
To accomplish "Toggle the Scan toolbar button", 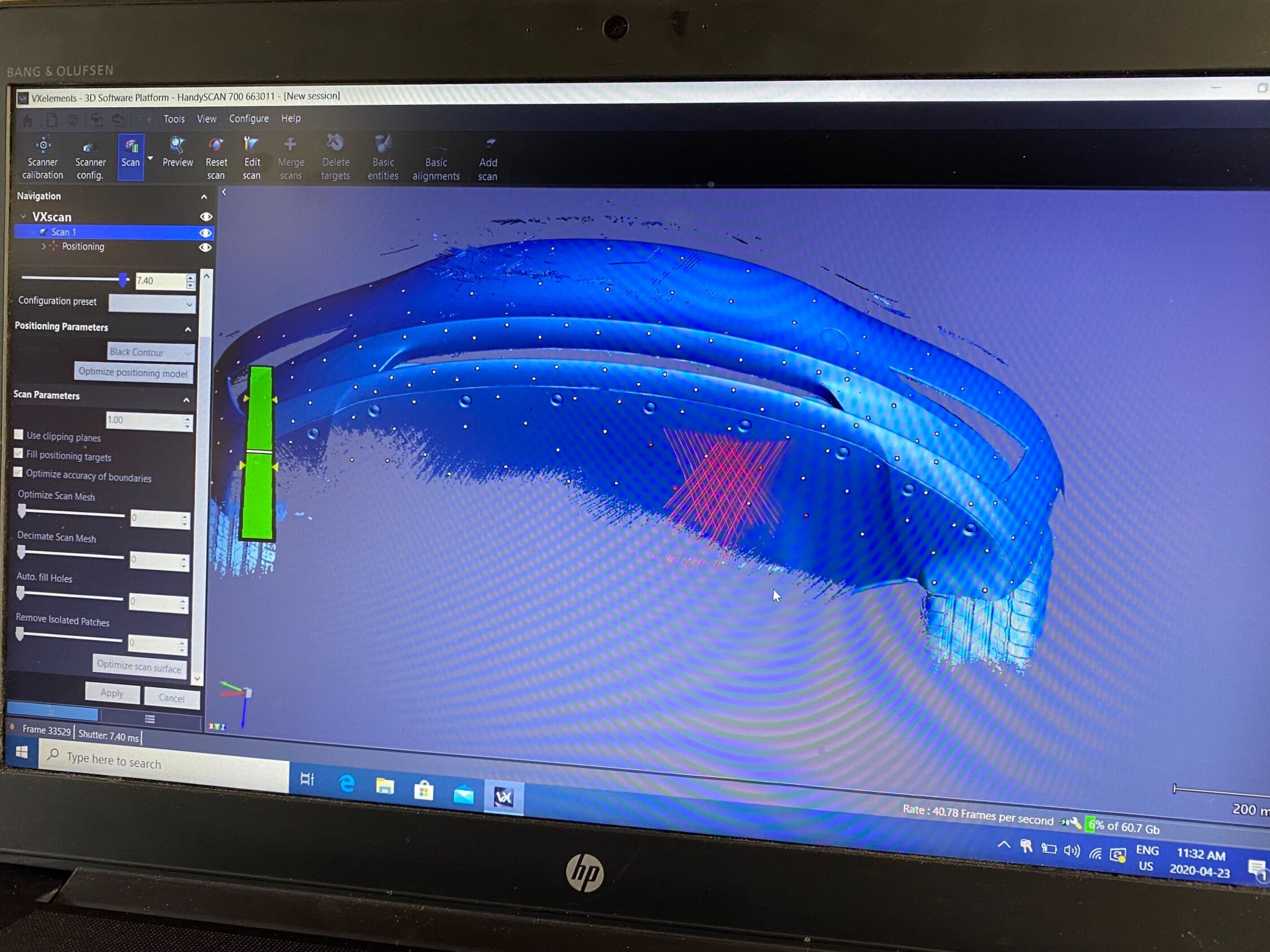I will pyautogui.click(x=131, y=157).
